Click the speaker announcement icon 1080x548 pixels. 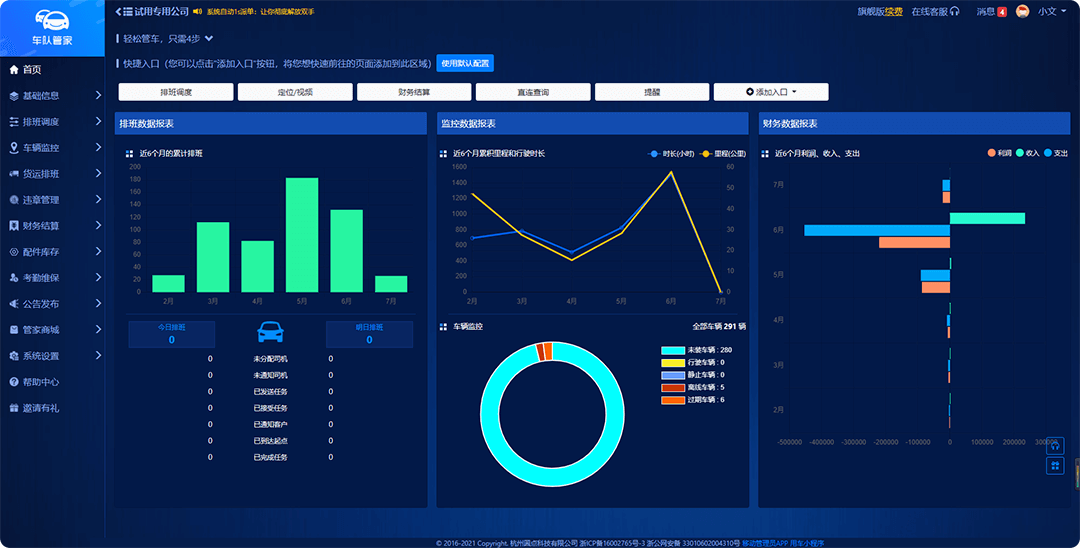pyautogui.click(x=197, y=12)
